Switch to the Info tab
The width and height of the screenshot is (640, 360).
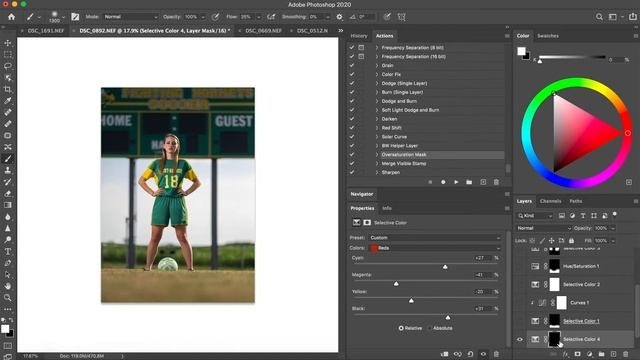[387, 208]
